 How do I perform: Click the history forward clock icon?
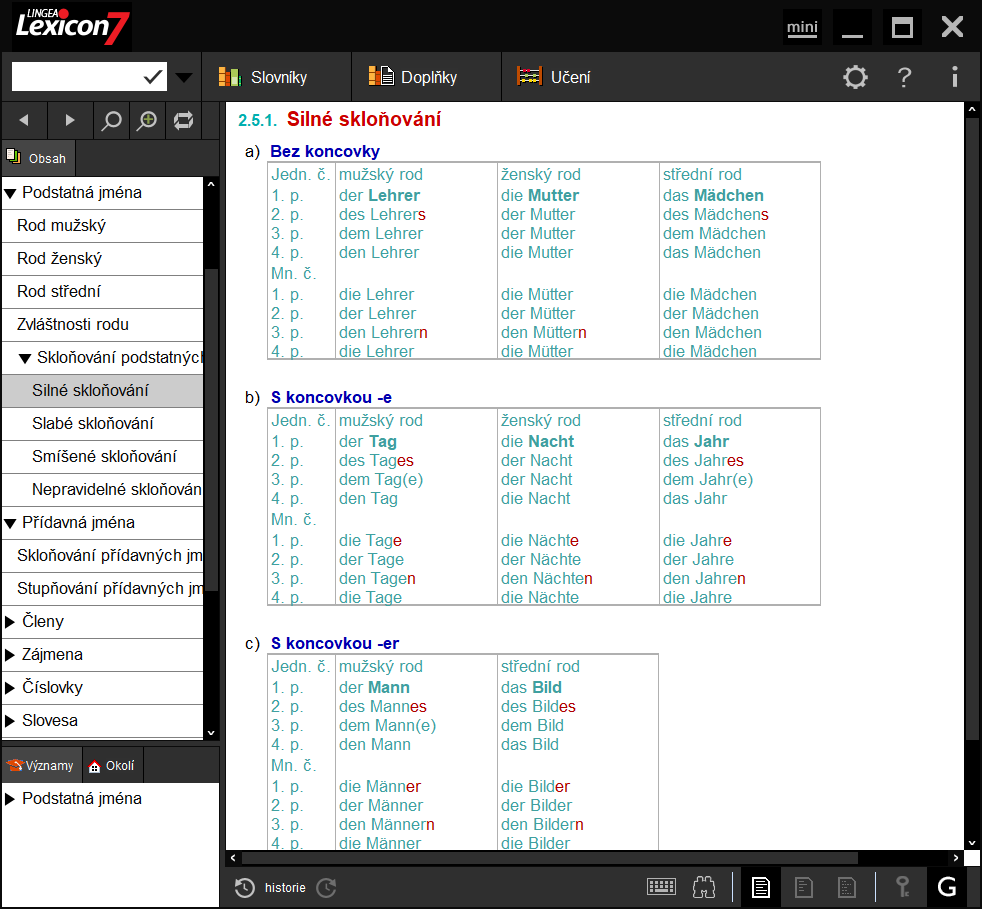pos(326,888)
